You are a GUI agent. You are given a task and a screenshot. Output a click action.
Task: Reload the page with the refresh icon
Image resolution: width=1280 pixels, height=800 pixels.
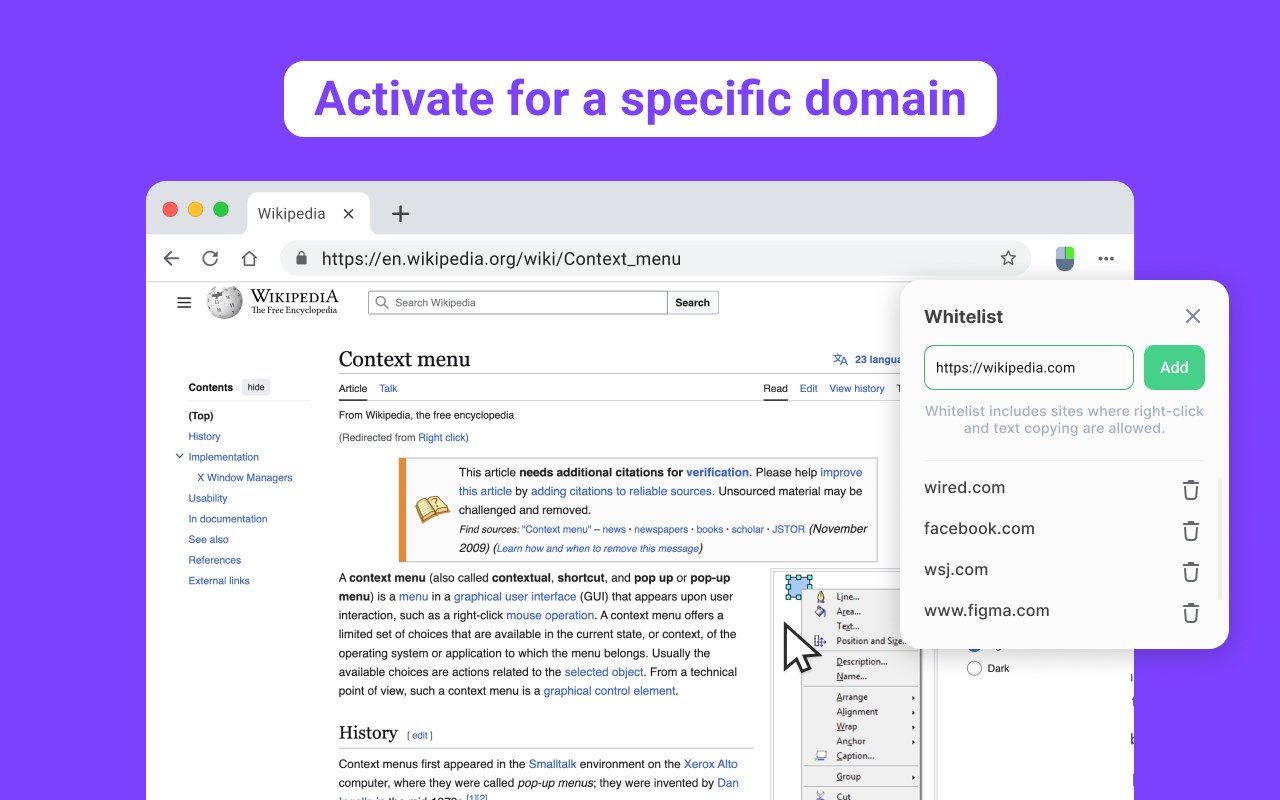click(x=210, y=258)
